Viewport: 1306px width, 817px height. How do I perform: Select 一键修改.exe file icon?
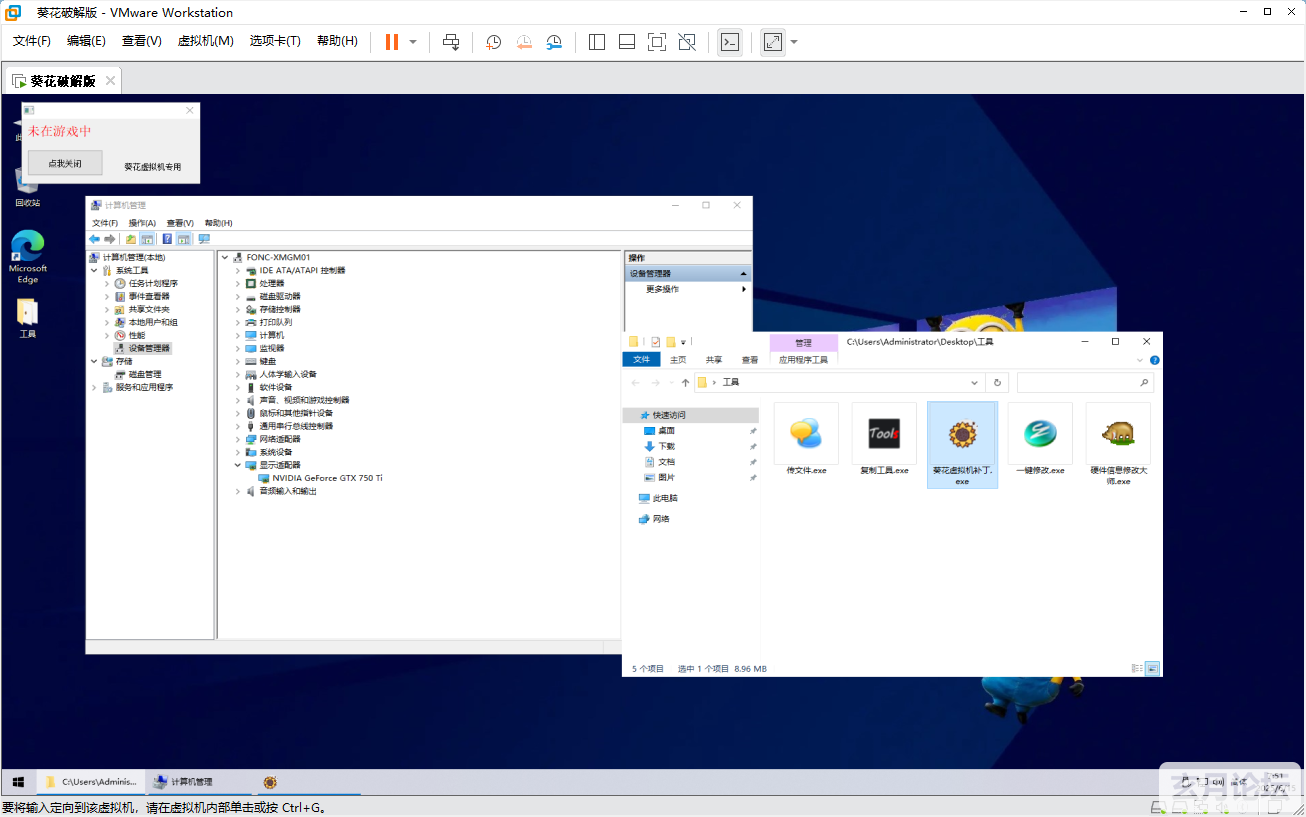(x=1040, y=442)
